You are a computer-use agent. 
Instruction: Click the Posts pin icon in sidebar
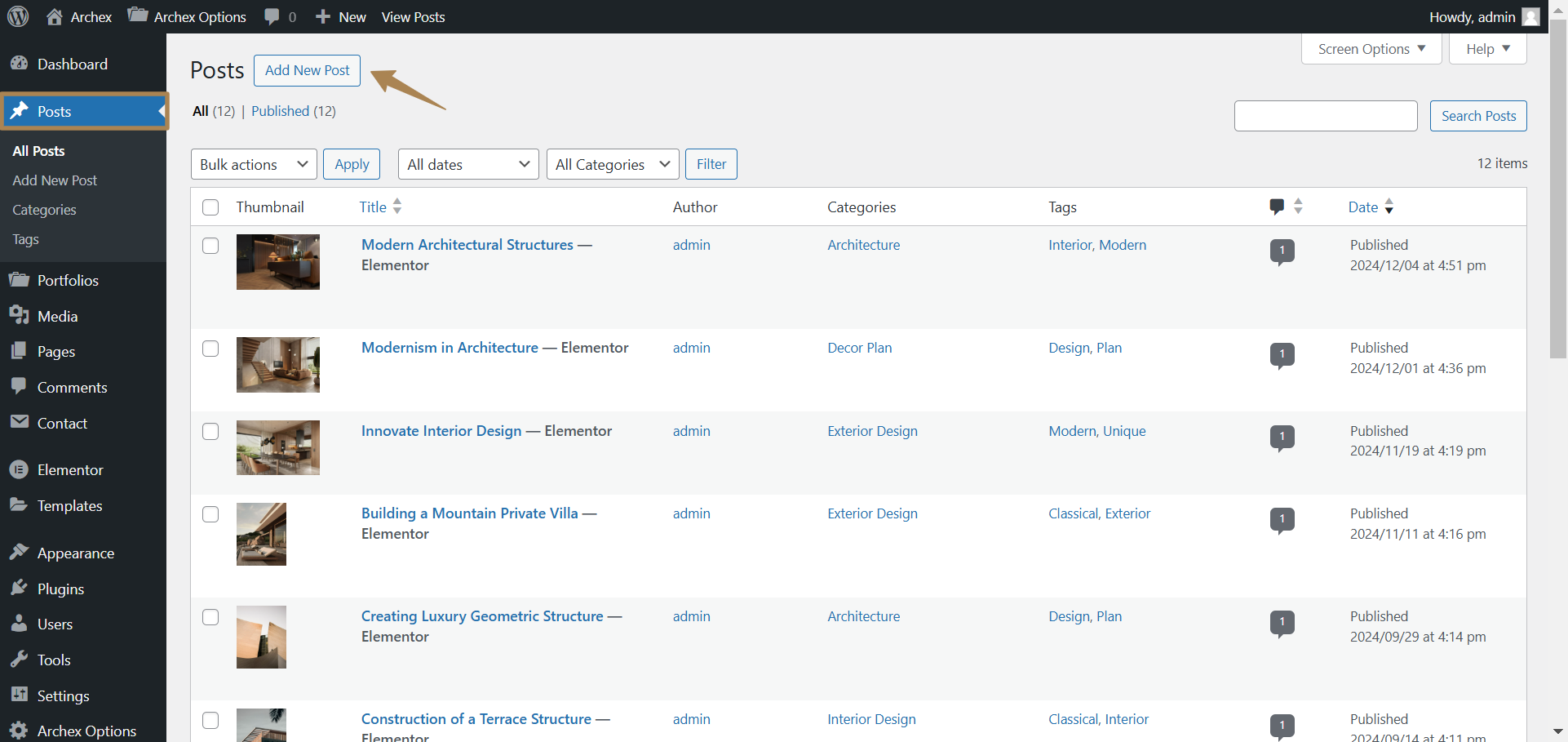(20, 111)
